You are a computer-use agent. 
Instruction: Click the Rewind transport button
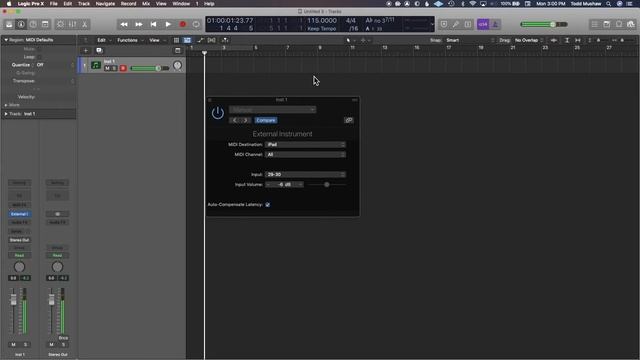pos(124,24)
